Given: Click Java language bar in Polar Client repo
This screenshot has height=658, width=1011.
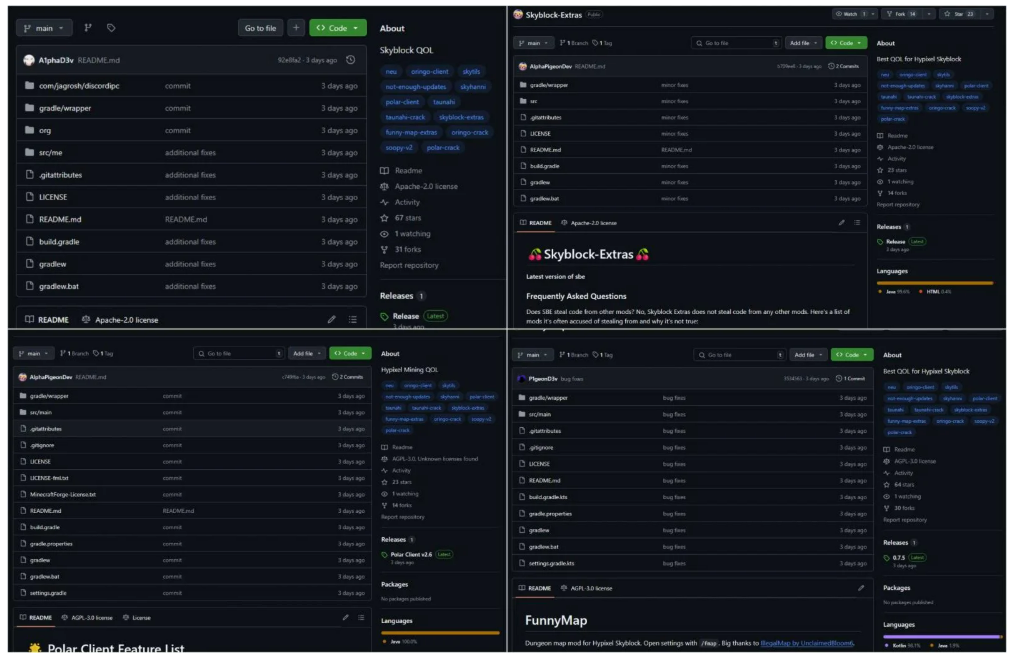Looking at the screenshot, I should (440, 633).
